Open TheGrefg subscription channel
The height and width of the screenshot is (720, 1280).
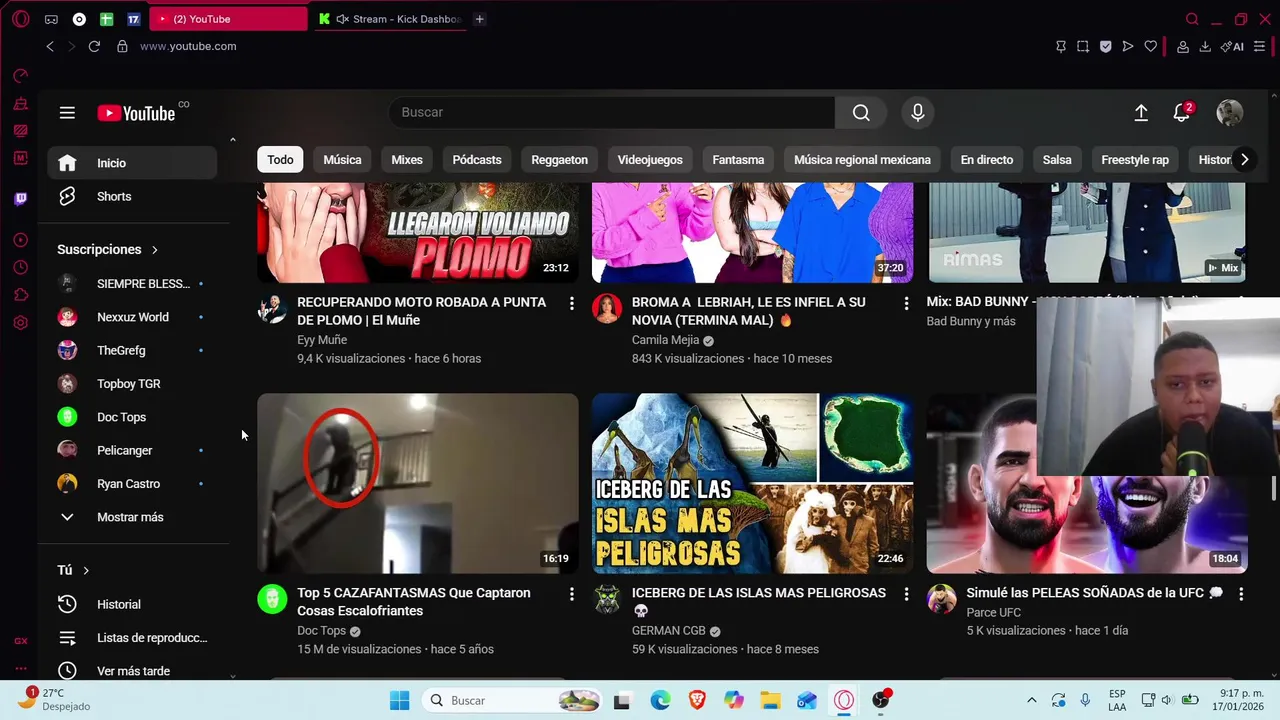(x=132, y=350)
